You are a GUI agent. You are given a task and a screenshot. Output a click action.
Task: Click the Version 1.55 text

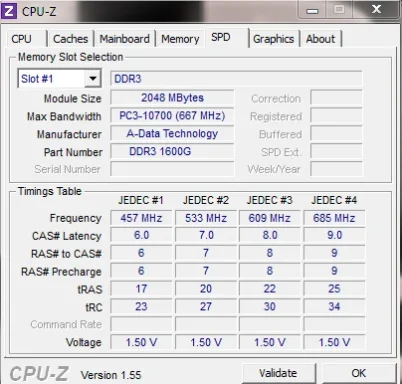111,375
